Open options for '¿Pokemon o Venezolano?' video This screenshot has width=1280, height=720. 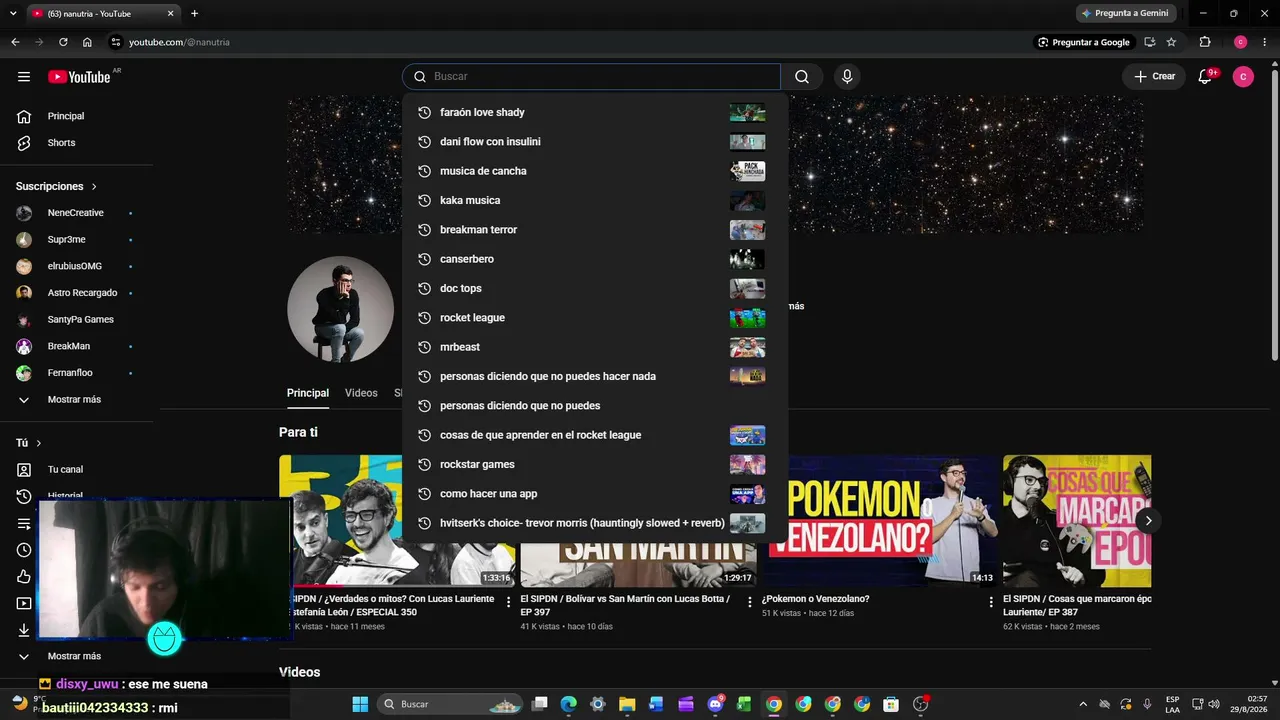pyautogui.click(x=991, y=602)
